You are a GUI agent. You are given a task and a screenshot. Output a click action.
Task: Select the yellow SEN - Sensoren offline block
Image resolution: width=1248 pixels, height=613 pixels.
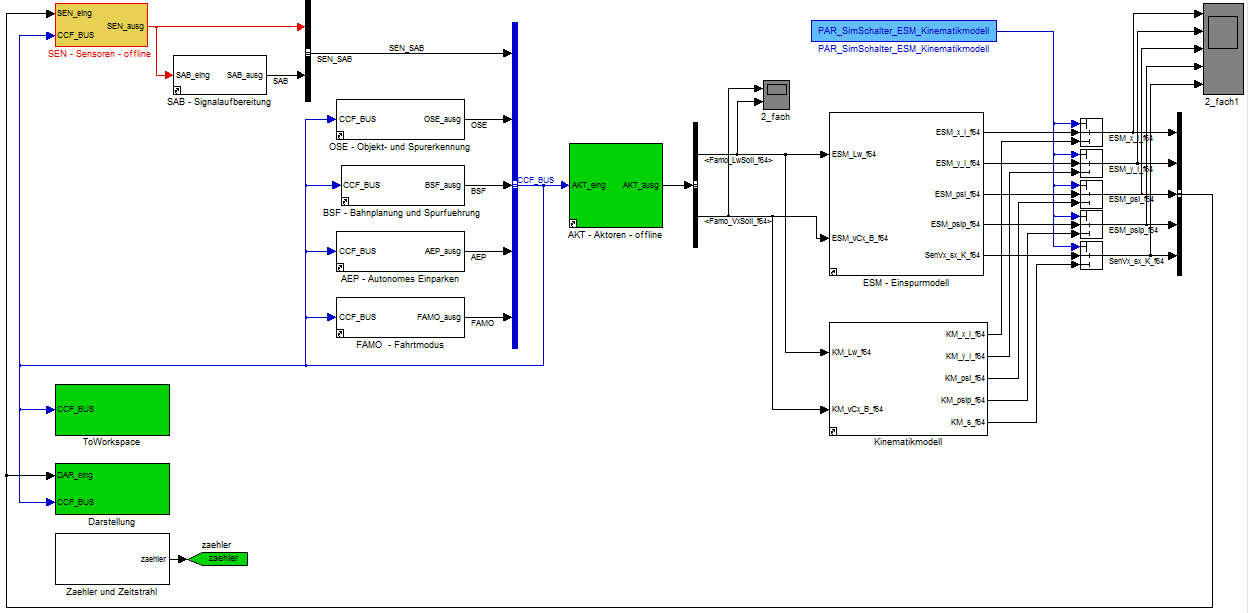coord(101,25)
